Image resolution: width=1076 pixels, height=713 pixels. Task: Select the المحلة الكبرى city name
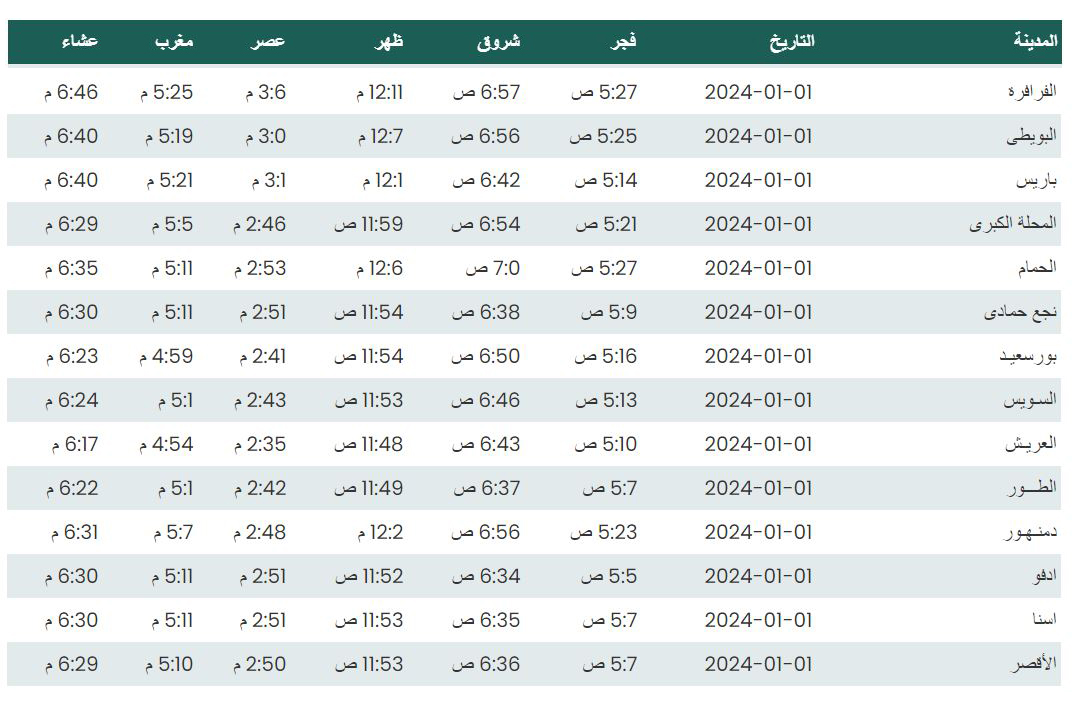1013,224
